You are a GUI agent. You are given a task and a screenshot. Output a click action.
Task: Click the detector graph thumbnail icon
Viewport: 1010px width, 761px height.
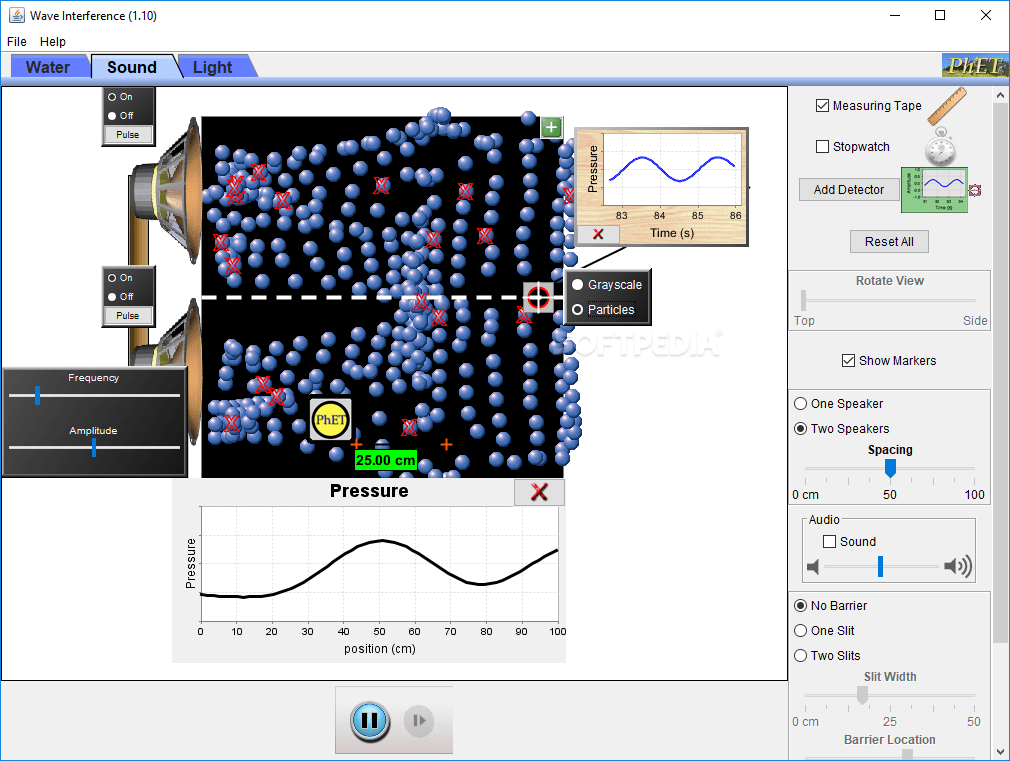click(935, 189)
